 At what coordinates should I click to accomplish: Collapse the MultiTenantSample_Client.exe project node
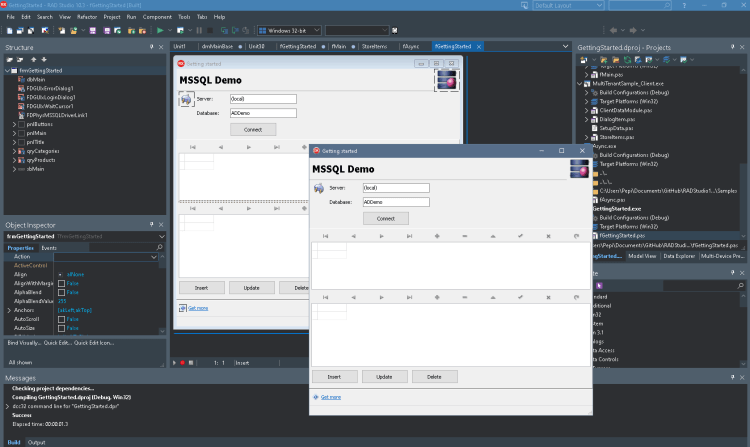(580, 84)
